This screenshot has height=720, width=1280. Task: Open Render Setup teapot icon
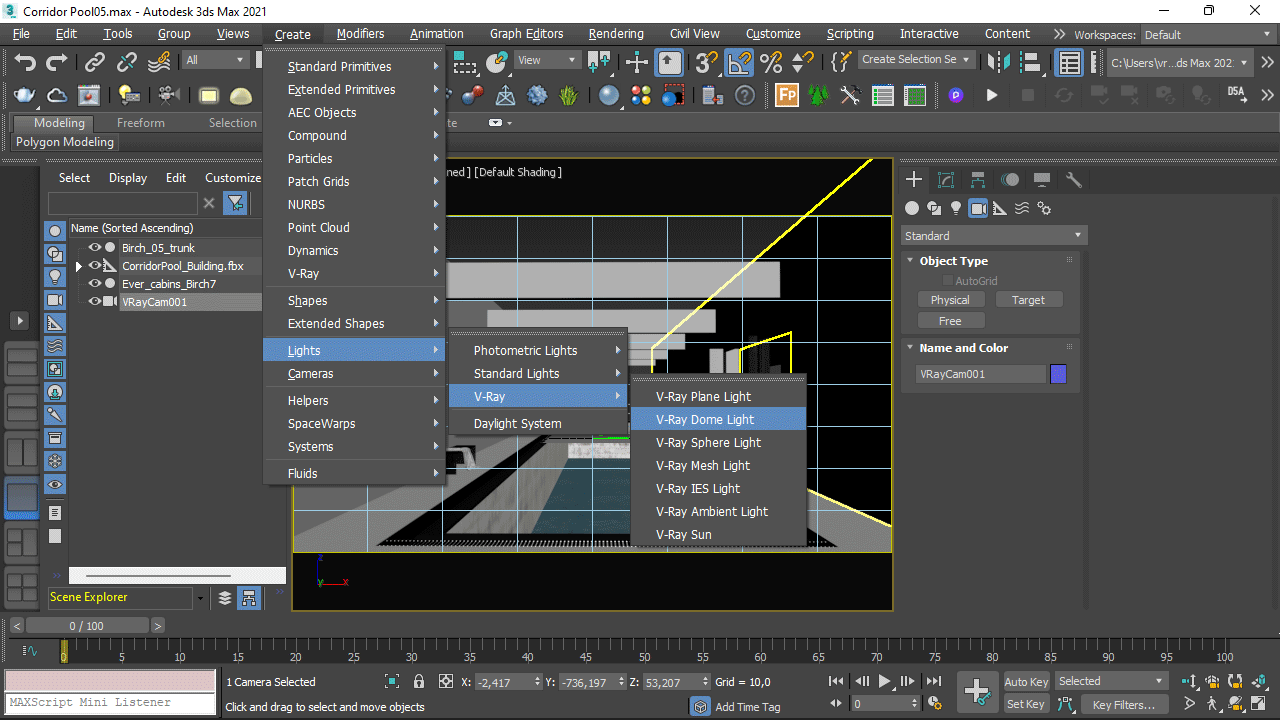[25, 96]
